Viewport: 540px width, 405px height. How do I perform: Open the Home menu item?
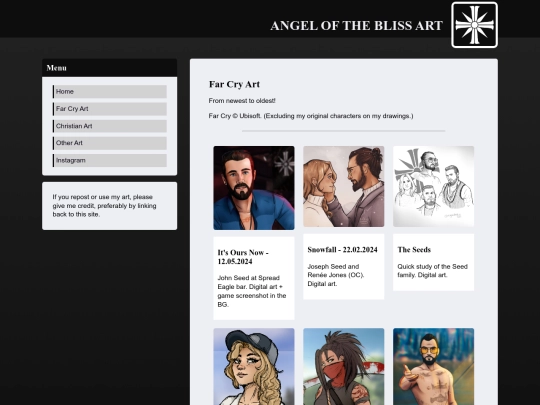110,92
